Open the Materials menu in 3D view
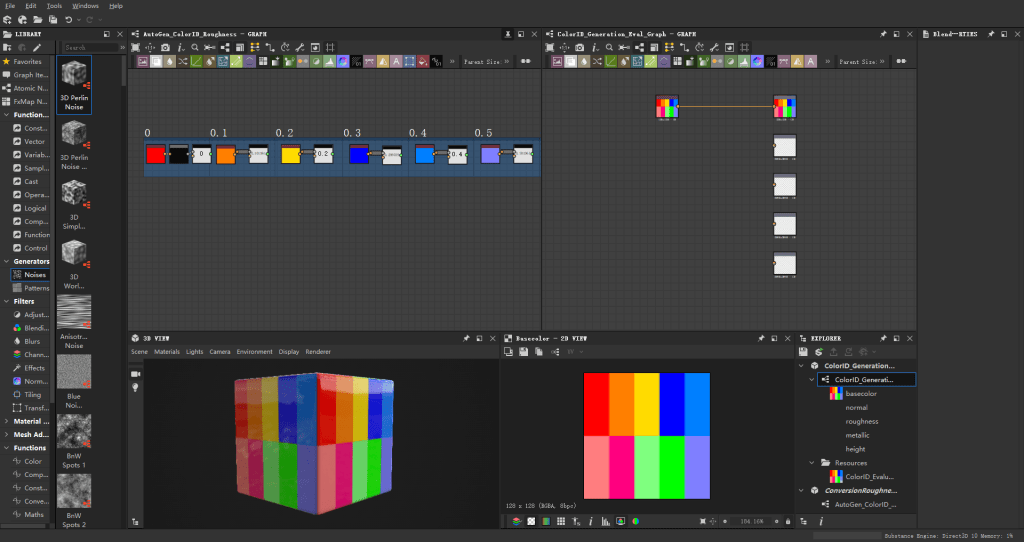This screenshot has height=542, width=1024. click(x=167, y=352)
